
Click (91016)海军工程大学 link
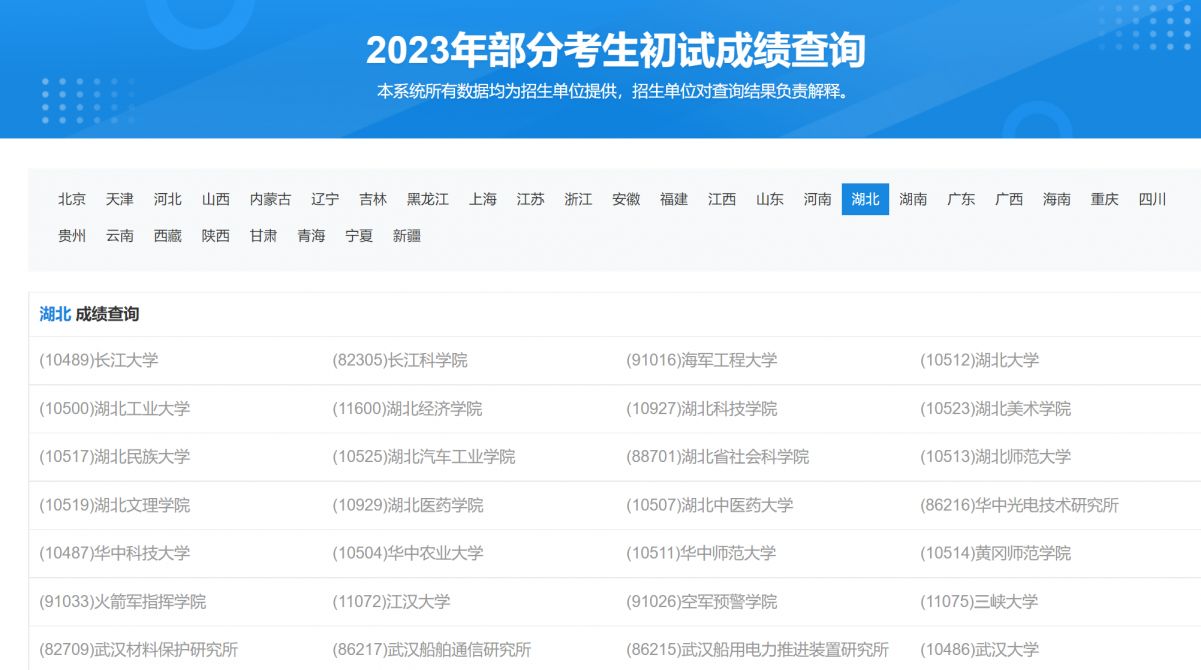coord(702,360)
